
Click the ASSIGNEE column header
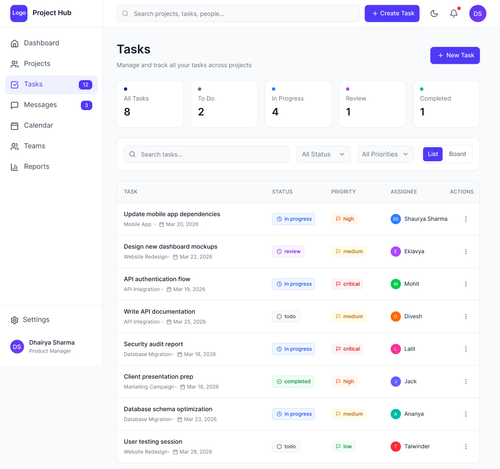tap(404, 192)
